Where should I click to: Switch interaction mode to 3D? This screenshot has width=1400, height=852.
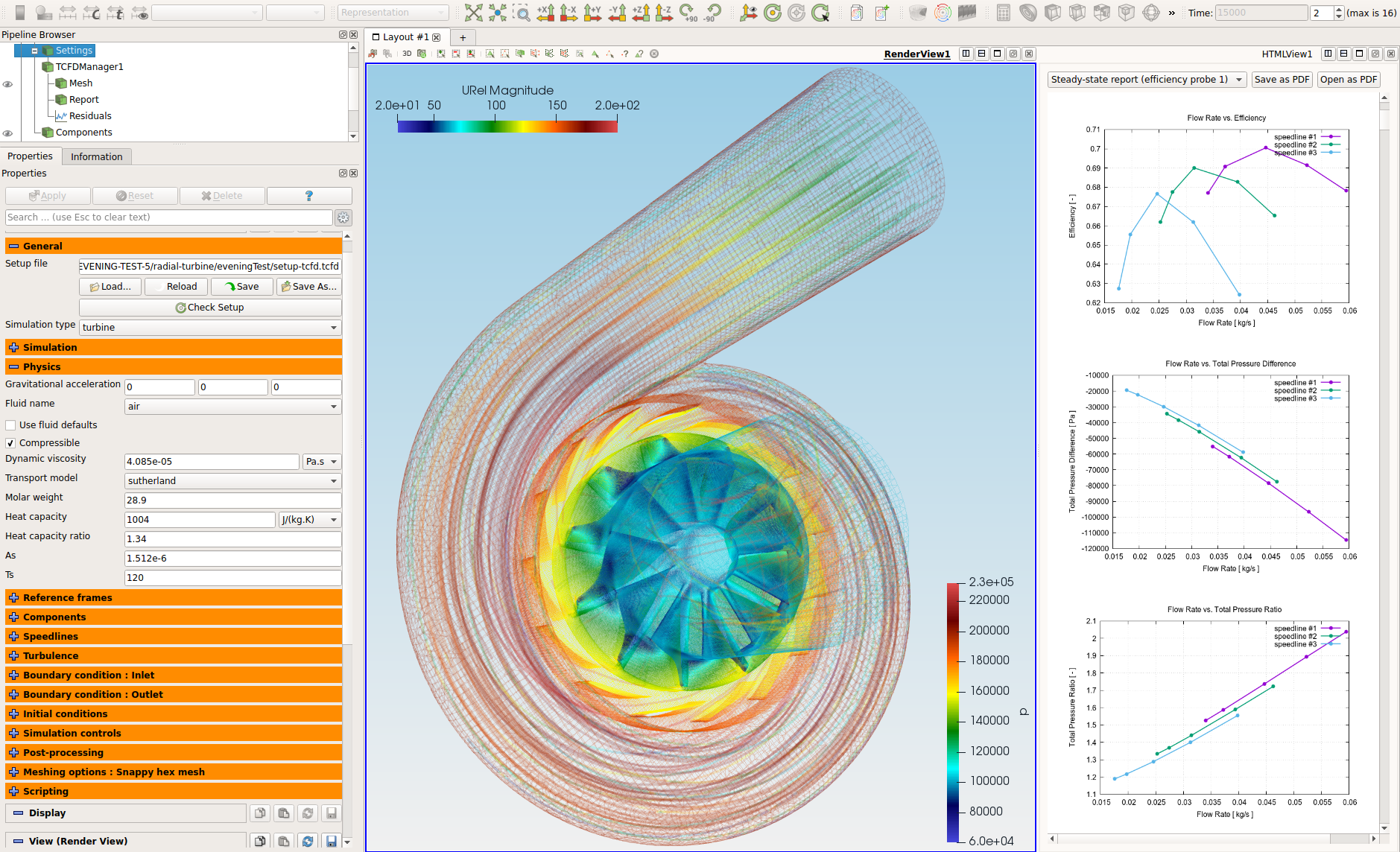pos(407,54)
